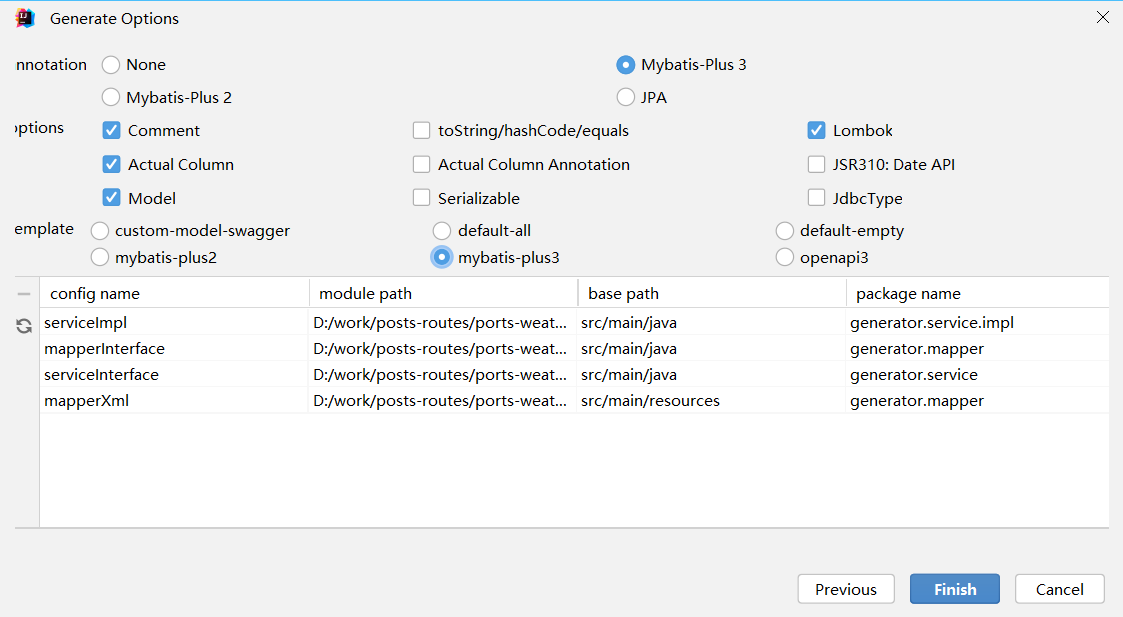Screen dimensions: 1123x617
Task: Select the mapperInterface config row
Action: pos(574,349)
